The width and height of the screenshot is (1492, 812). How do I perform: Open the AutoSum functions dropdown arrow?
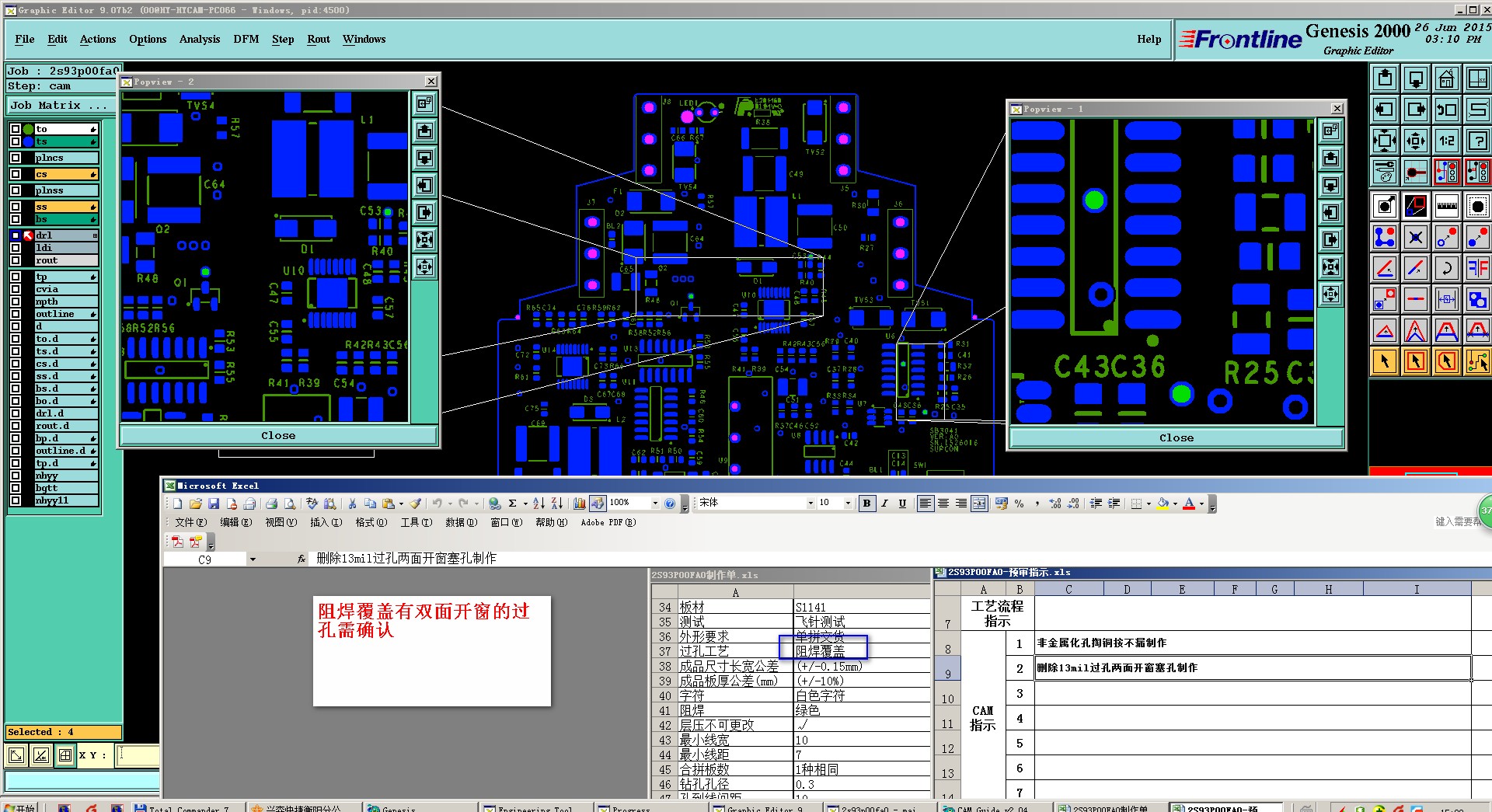pyautogui.click(x=525, y=504)
